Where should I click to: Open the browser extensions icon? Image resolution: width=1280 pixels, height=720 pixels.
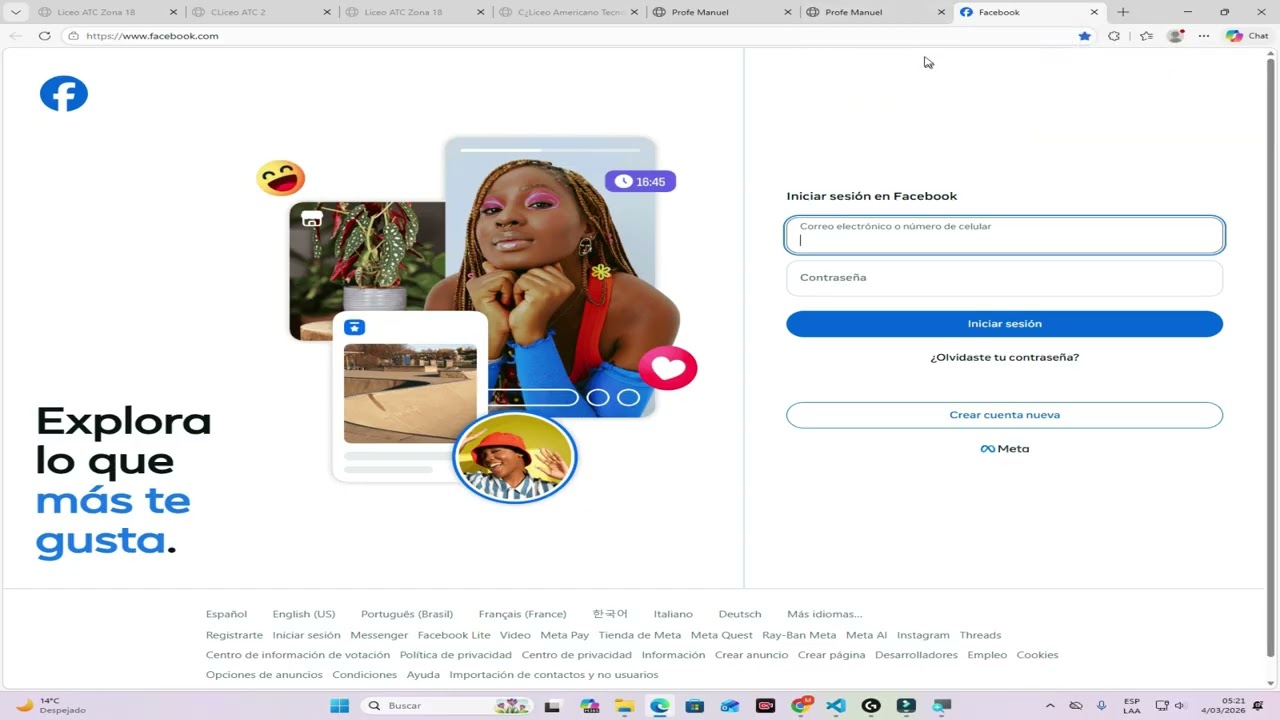coord(1114,36)
